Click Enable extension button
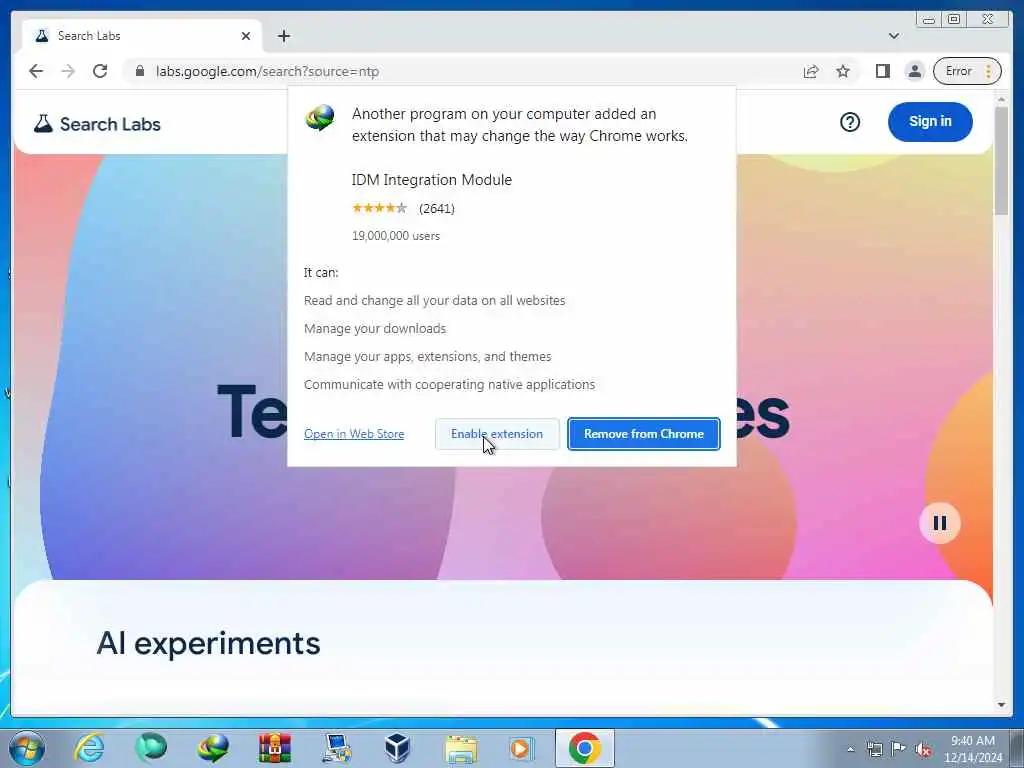The width and height of the screenshot is (1024, 768). [497, 434]
